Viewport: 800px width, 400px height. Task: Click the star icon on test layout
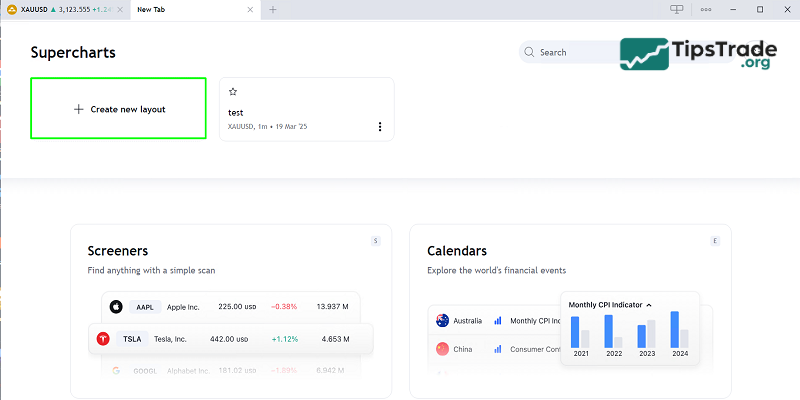pyautogui.click(x=233, y=91)
